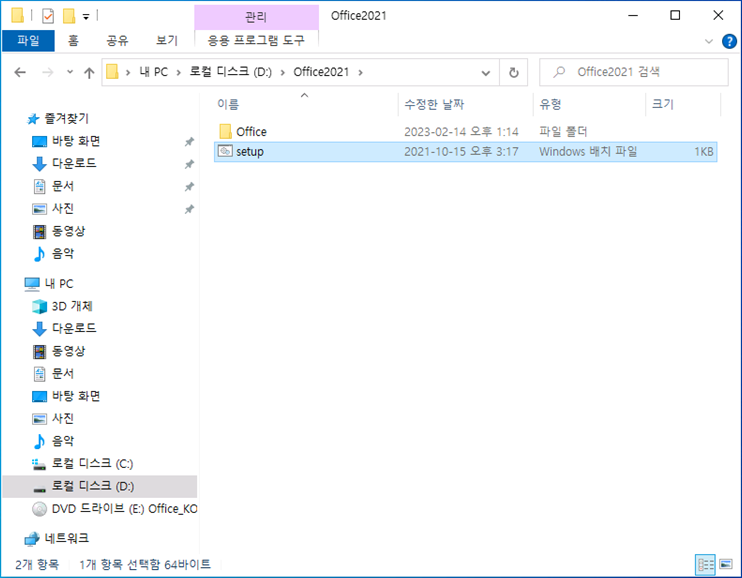The image size is (742, 578).
Task: Go back with the left arrow
Action: 20,72
